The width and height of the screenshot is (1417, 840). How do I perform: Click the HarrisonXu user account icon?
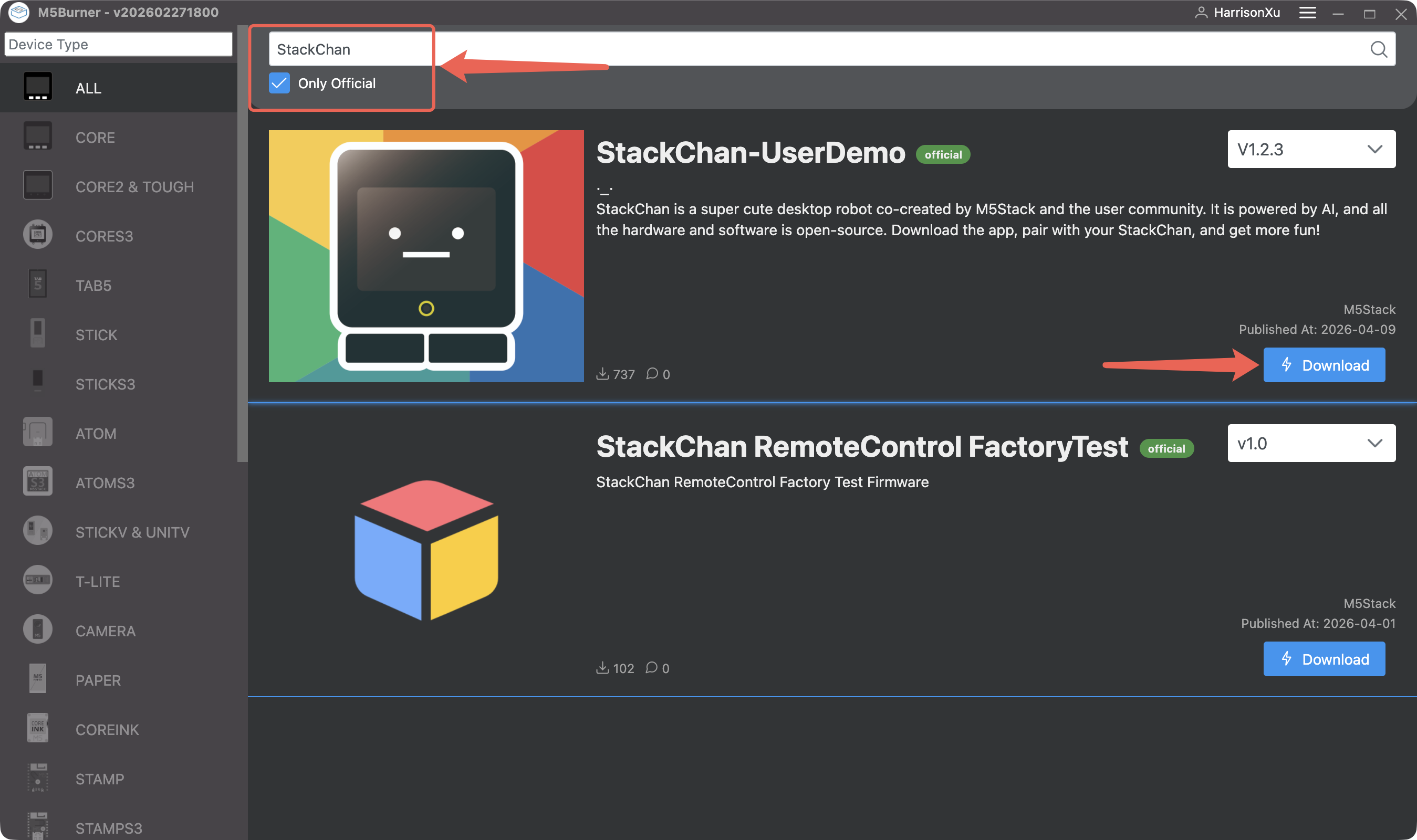click(1200, 13)
